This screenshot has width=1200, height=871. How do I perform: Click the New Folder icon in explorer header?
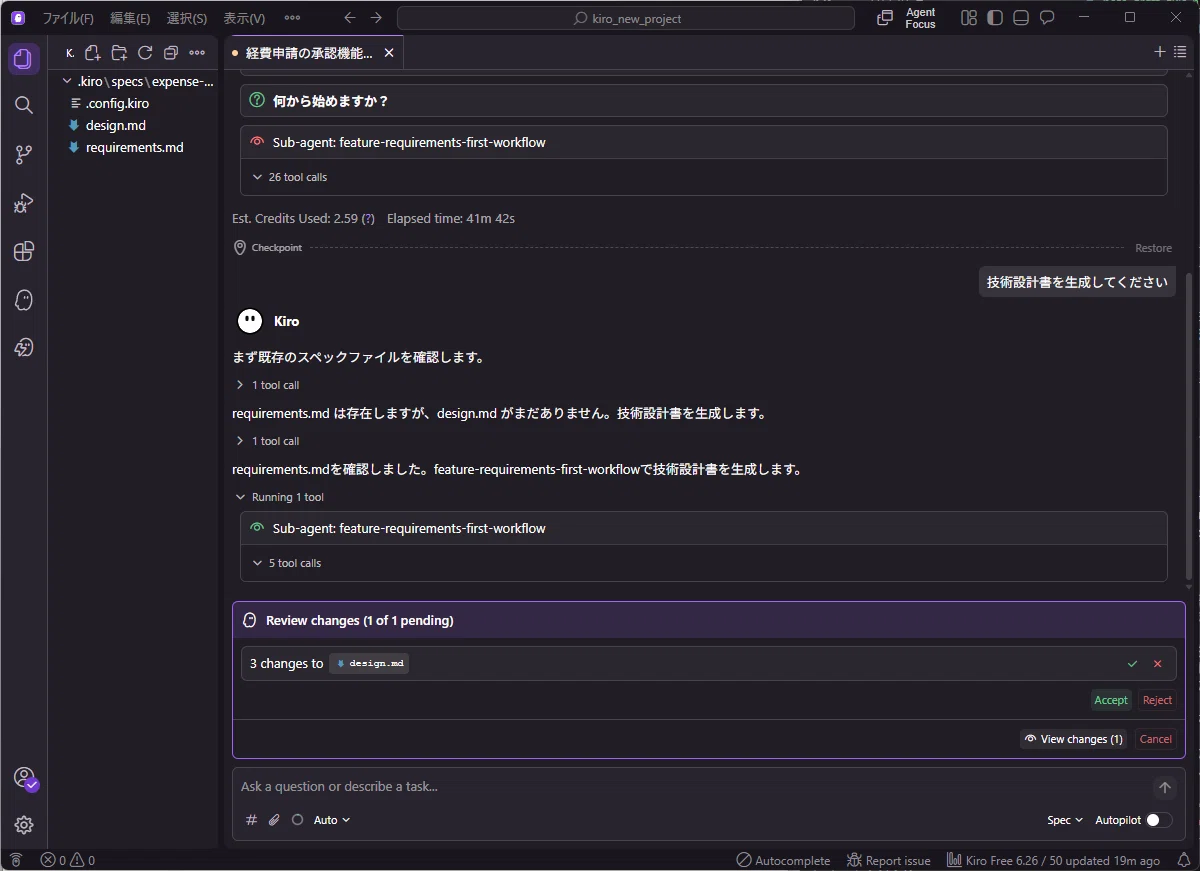tap(119, 53)
